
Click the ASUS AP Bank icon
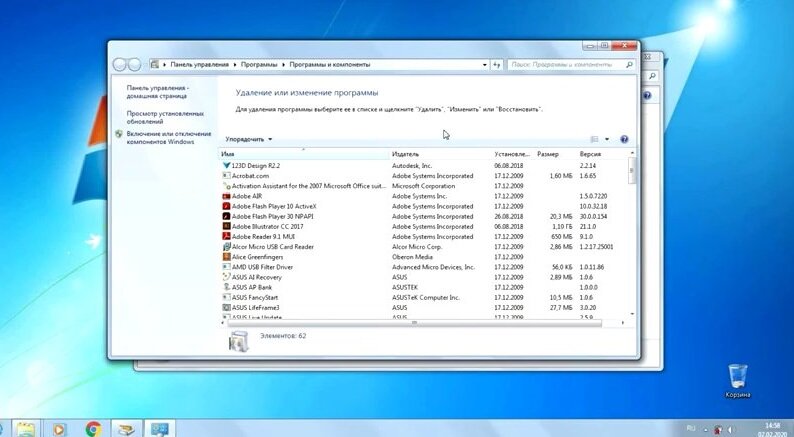(x=226, y=287)
